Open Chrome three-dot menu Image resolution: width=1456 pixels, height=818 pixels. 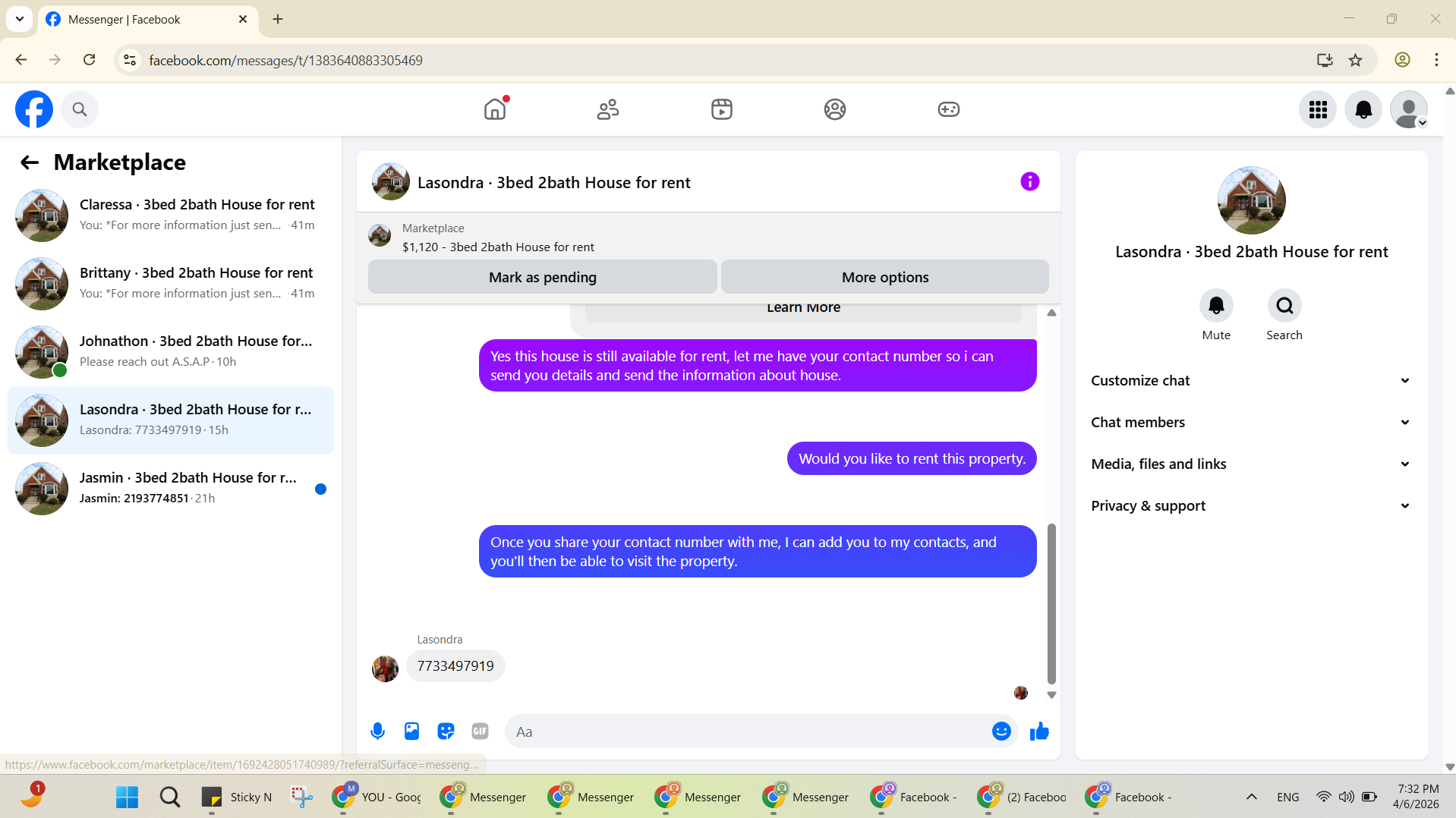(x=1436, y=60)
